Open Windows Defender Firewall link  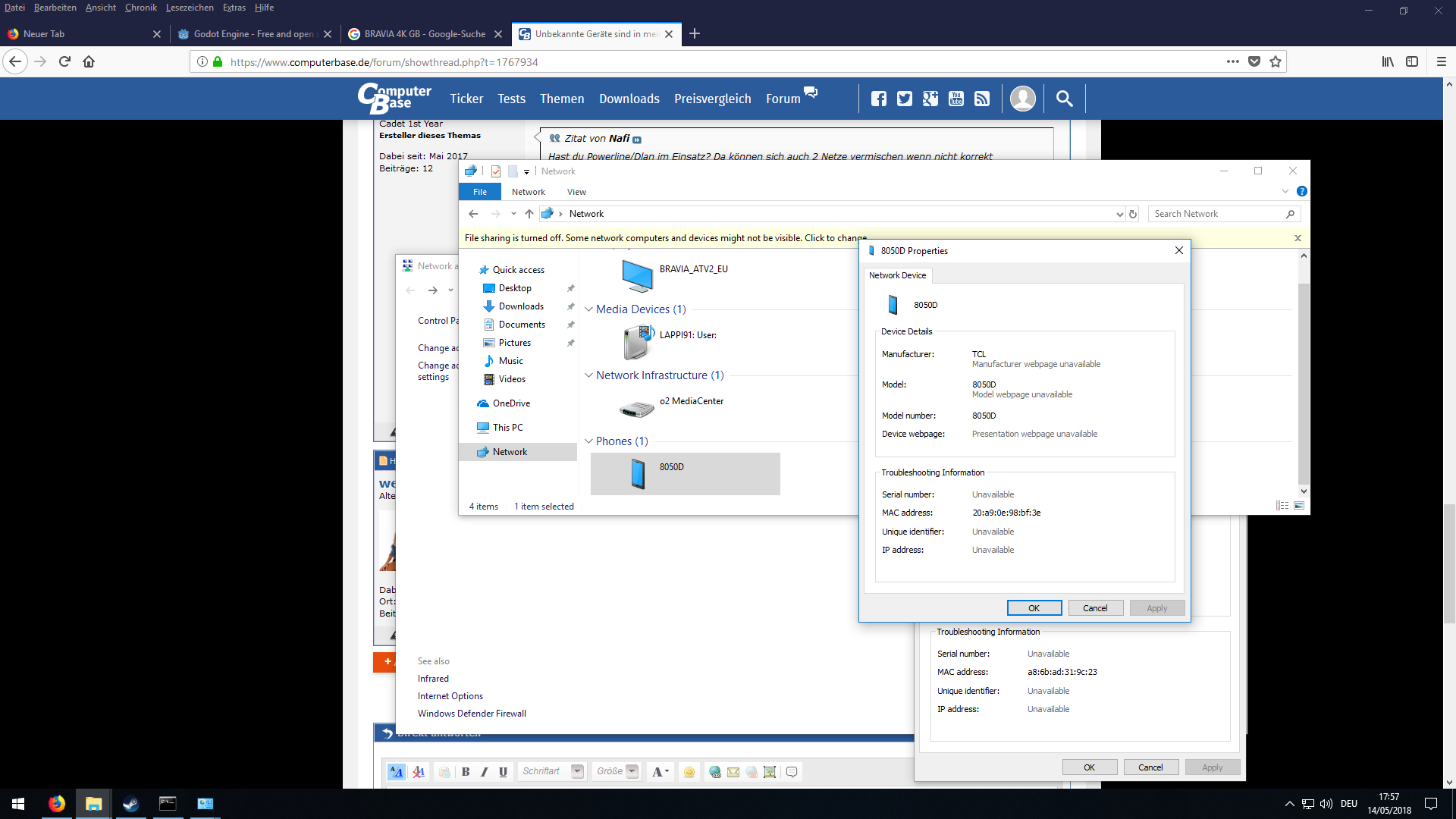click(x=472, y=714)
